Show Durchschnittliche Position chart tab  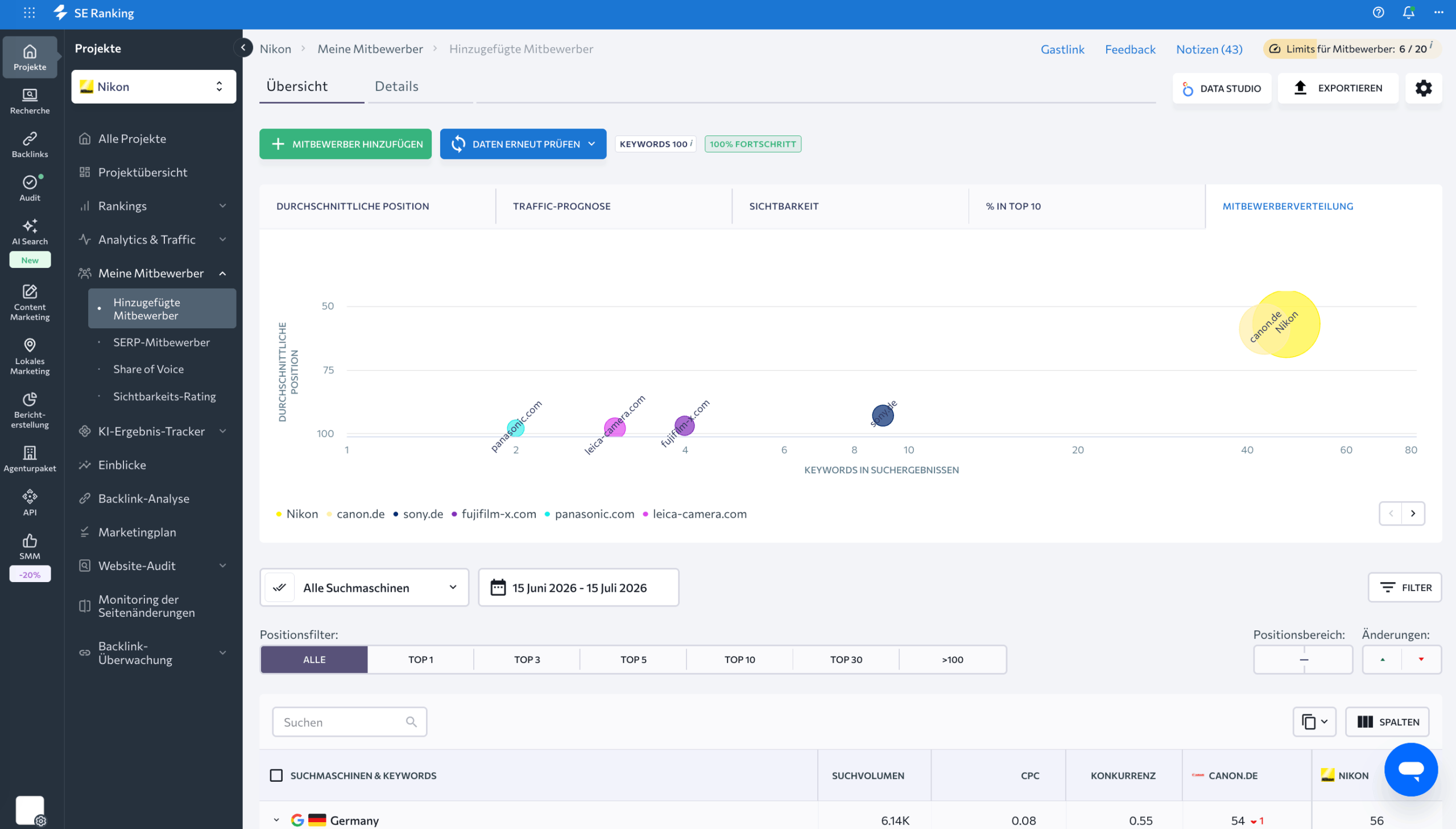[377, 206]
